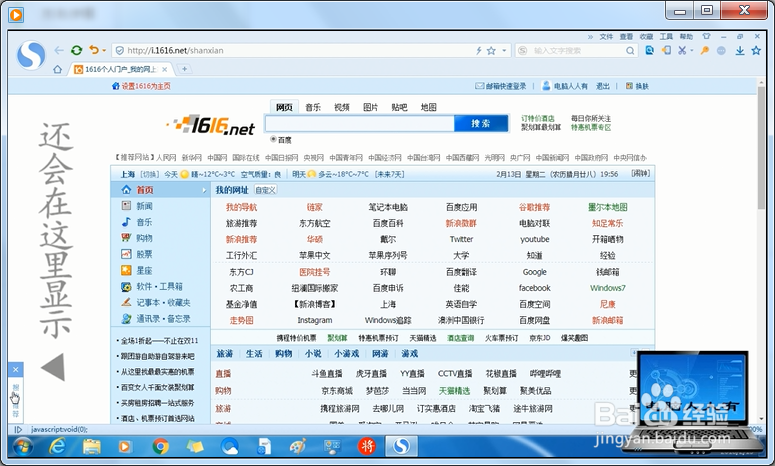The height and width of the screenshot is (466, 775).
Task: Select the 图片 search tab
Action: (x=370, y=107)
